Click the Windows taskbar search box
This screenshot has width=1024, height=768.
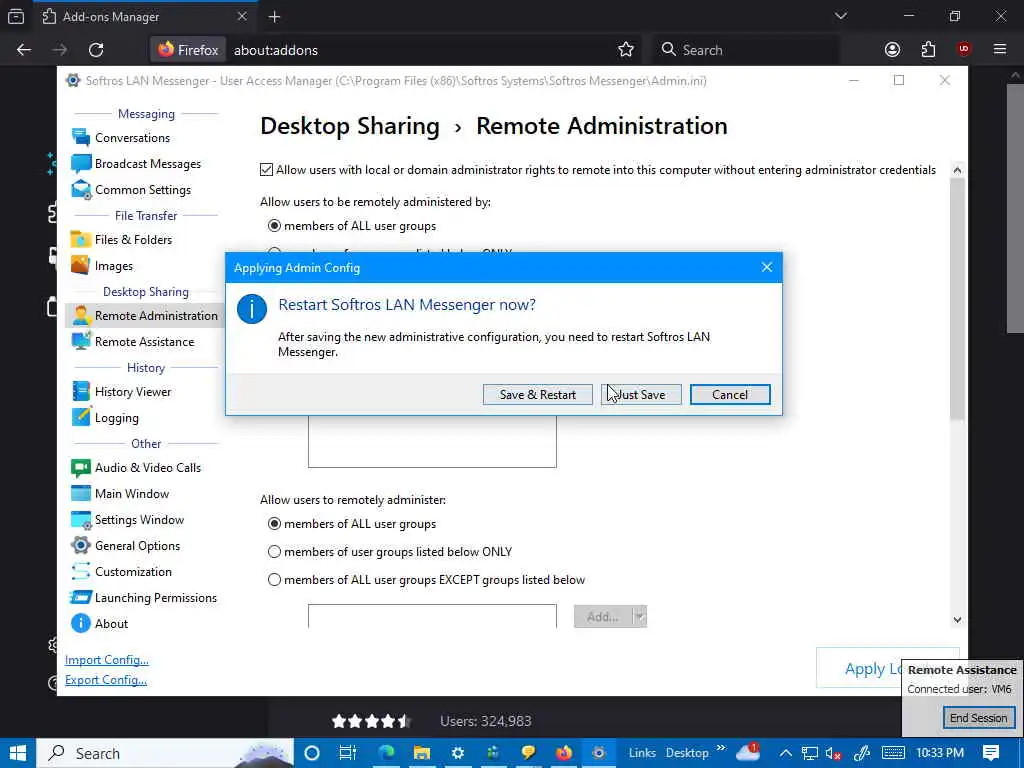[x=165, y=753]
